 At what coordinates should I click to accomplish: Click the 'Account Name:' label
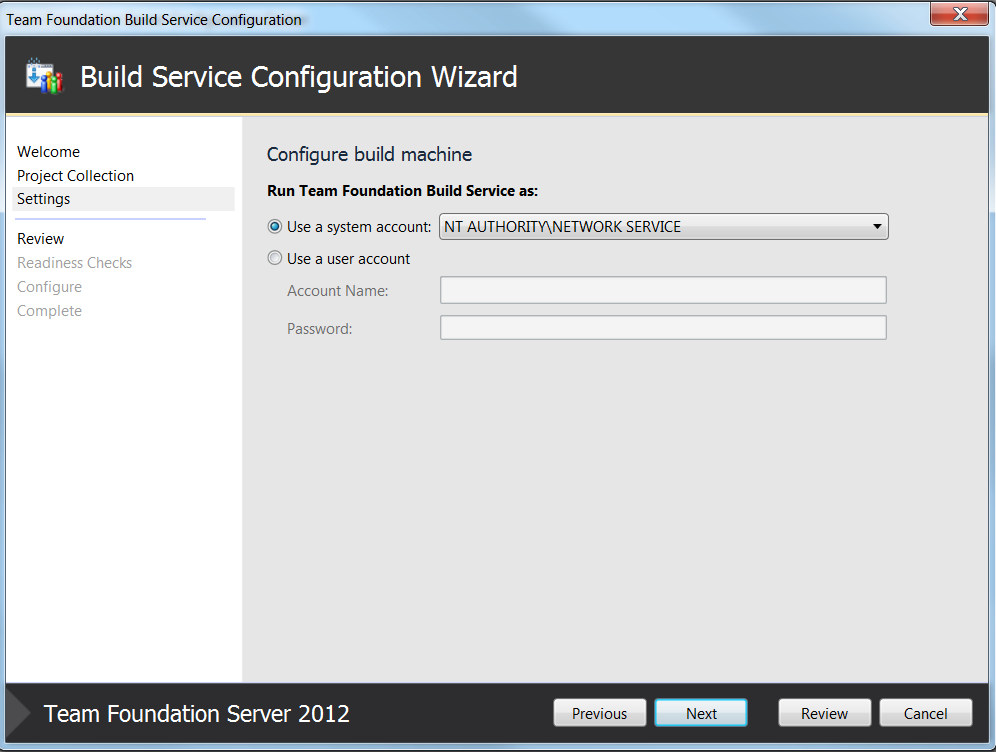point(337,291)
